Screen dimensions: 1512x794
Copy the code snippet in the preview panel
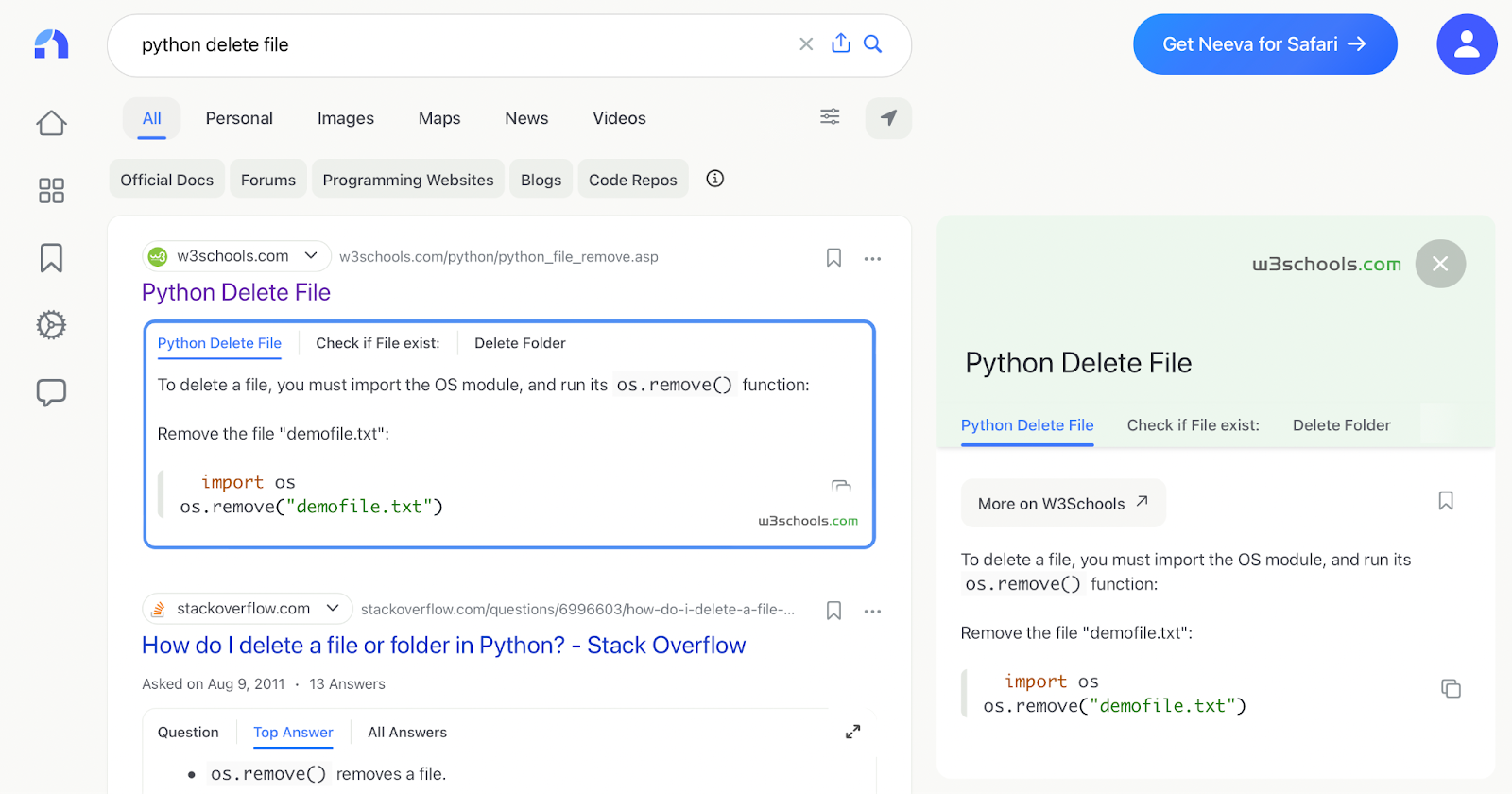[x=1451, y=689]
